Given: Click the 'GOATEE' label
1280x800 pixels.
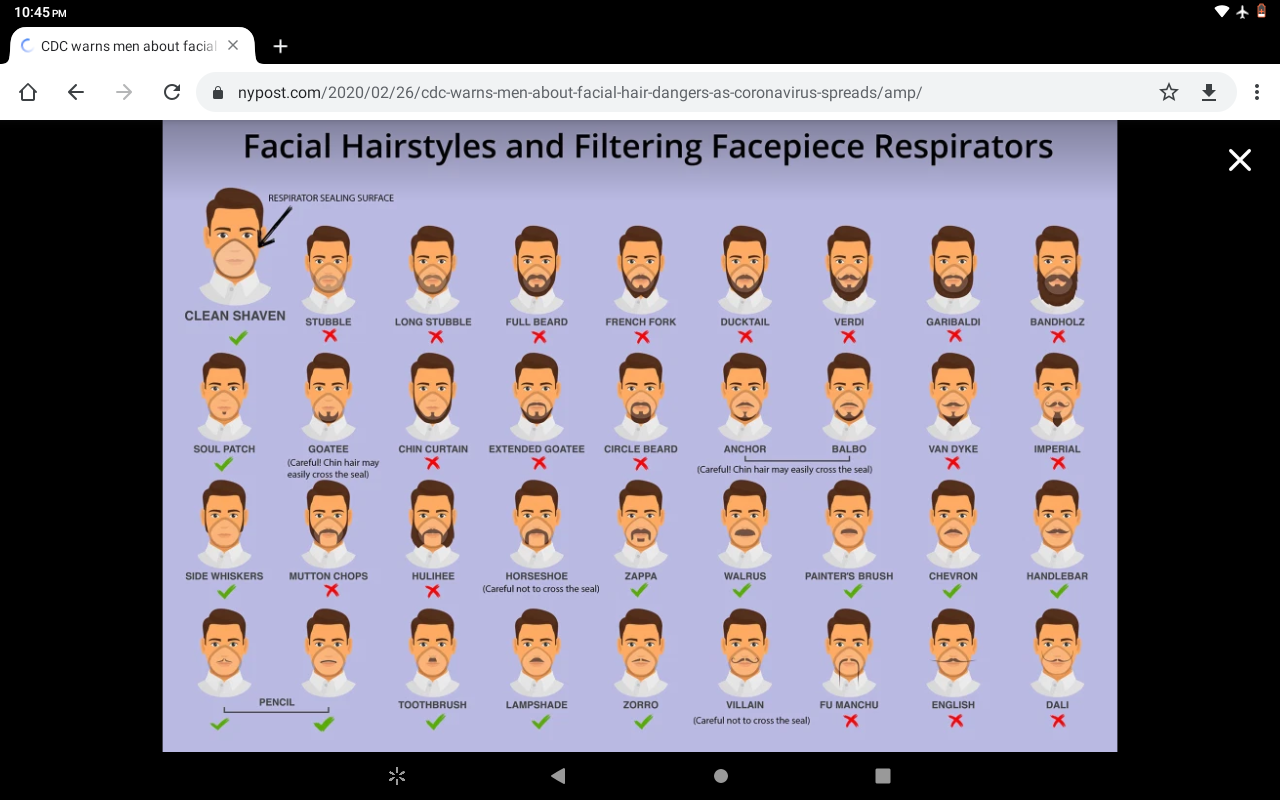Looking at the screenshot, I should coord(328,449).
